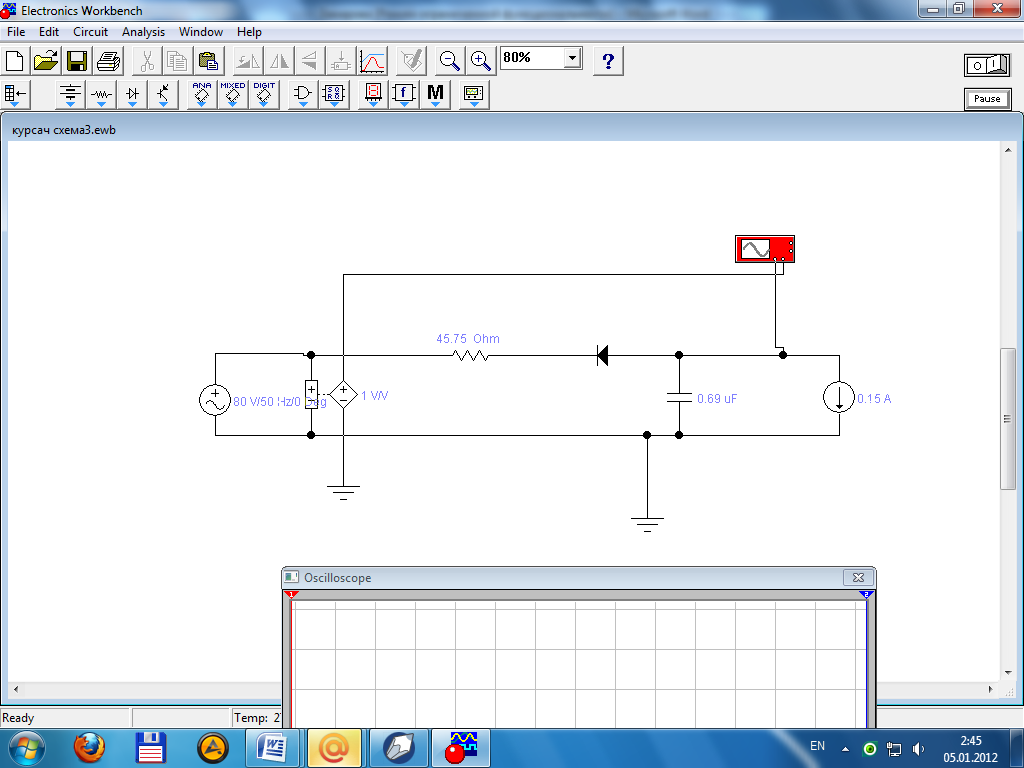This screenshot has width=1024, height=768.
Task: Open the help question mark
Action: [x=609, y=61]
